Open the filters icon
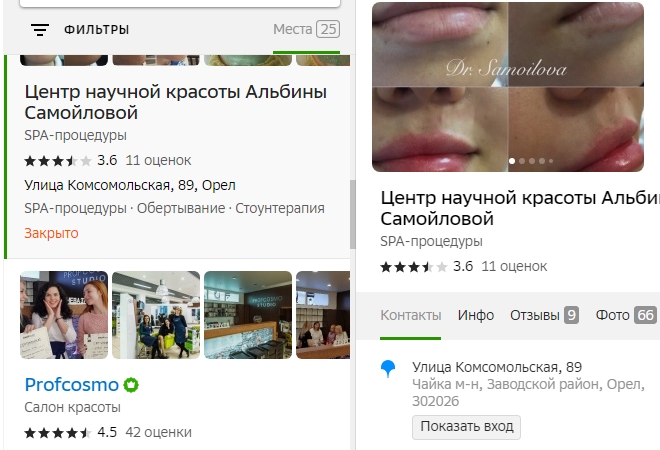The image size is (660, 450). [x=40, y=30]
